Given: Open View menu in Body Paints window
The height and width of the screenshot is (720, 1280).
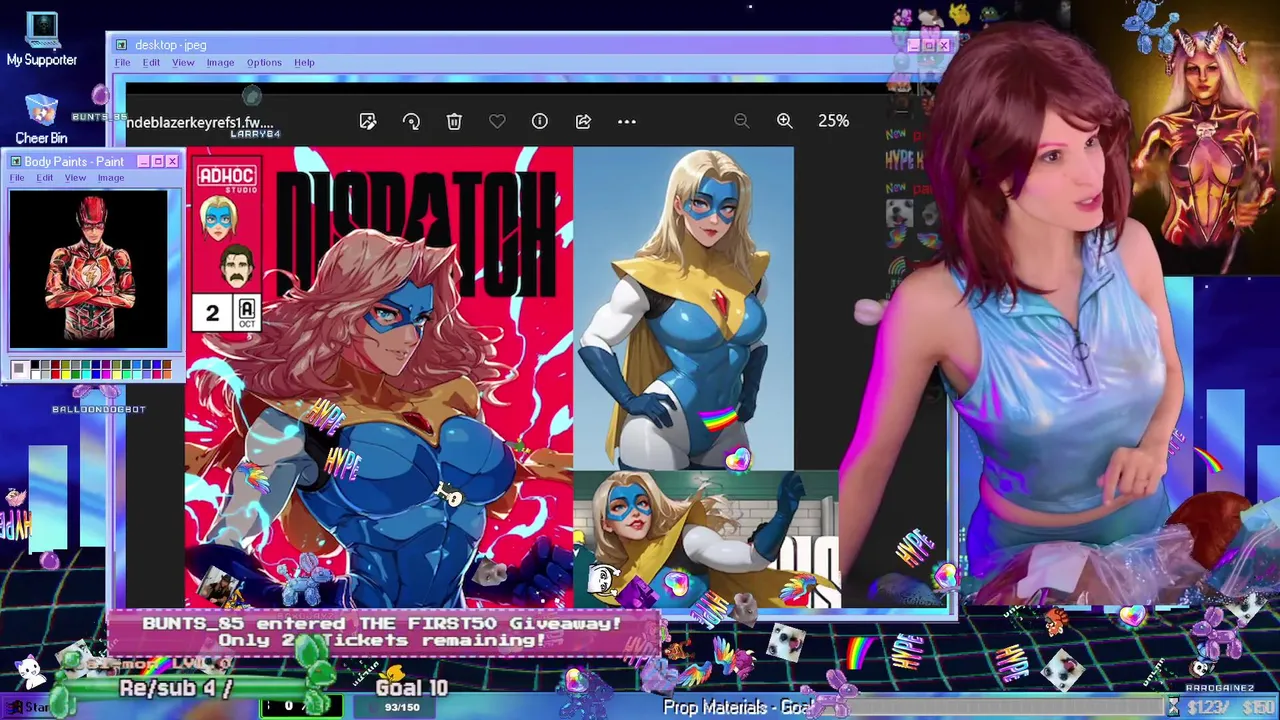Looking at the screenshot, I should click(x=75, y=178).
